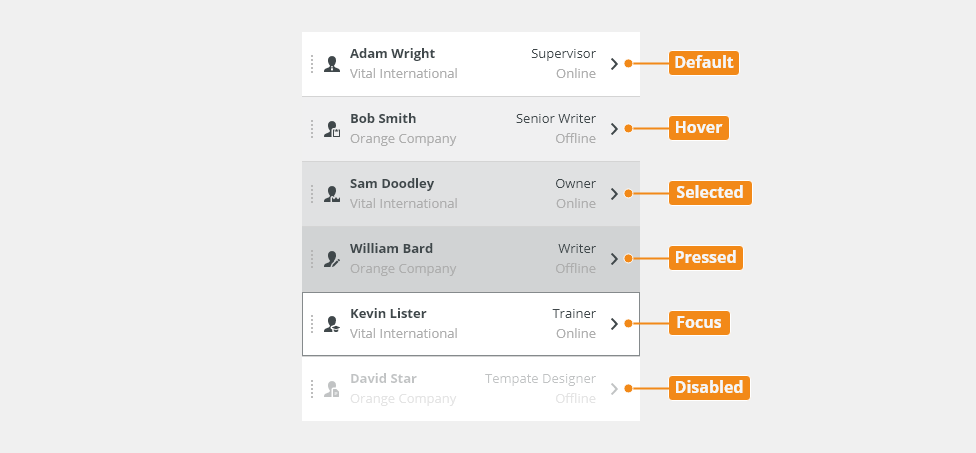Click Sam Doodley's owner user icon

click(332, 194)
